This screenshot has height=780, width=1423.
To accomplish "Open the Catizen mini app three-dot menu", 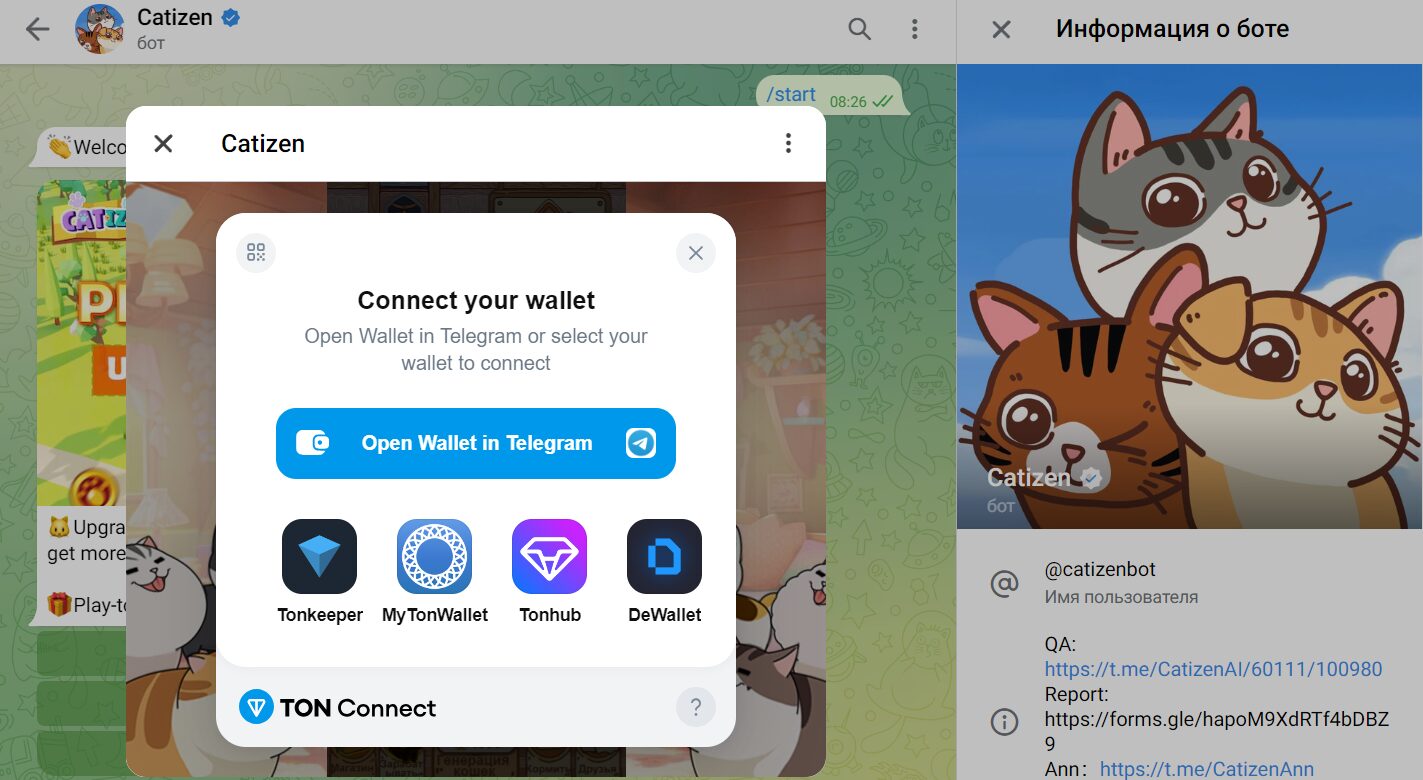I will pos(788,143).
